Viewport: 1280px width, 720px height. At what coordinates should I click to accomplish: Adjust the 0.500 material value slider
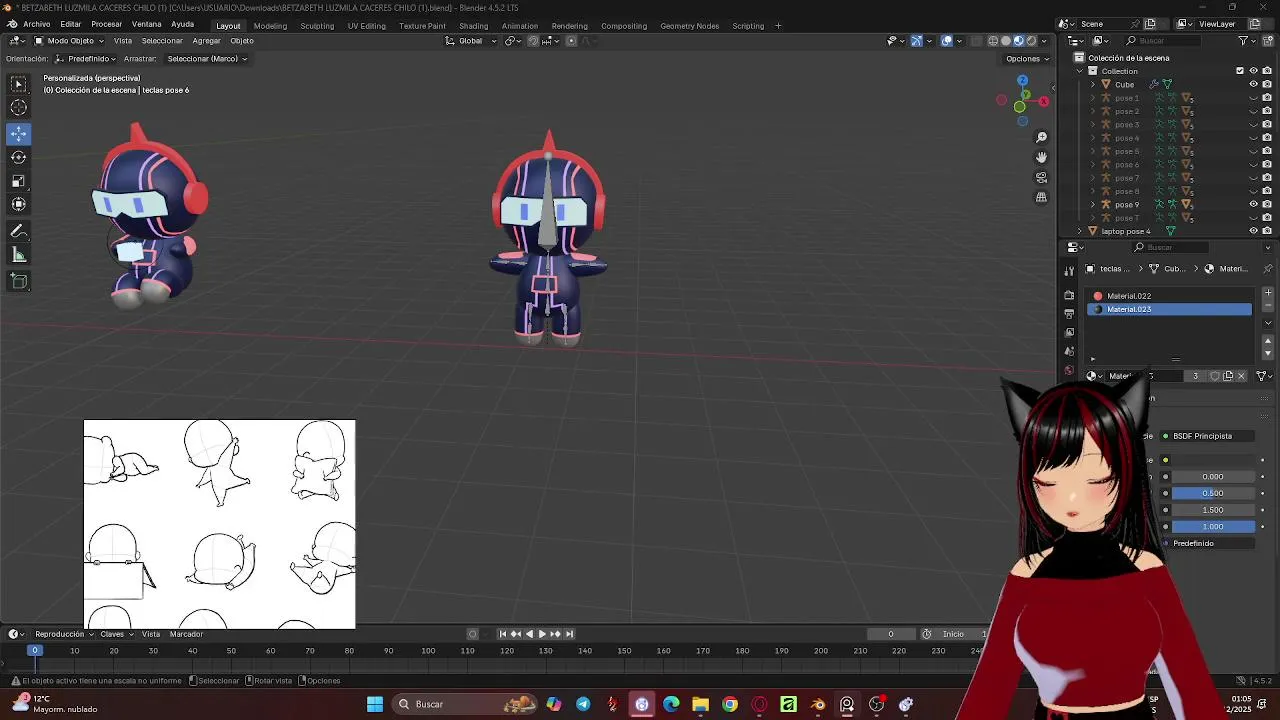(1213, 493)
